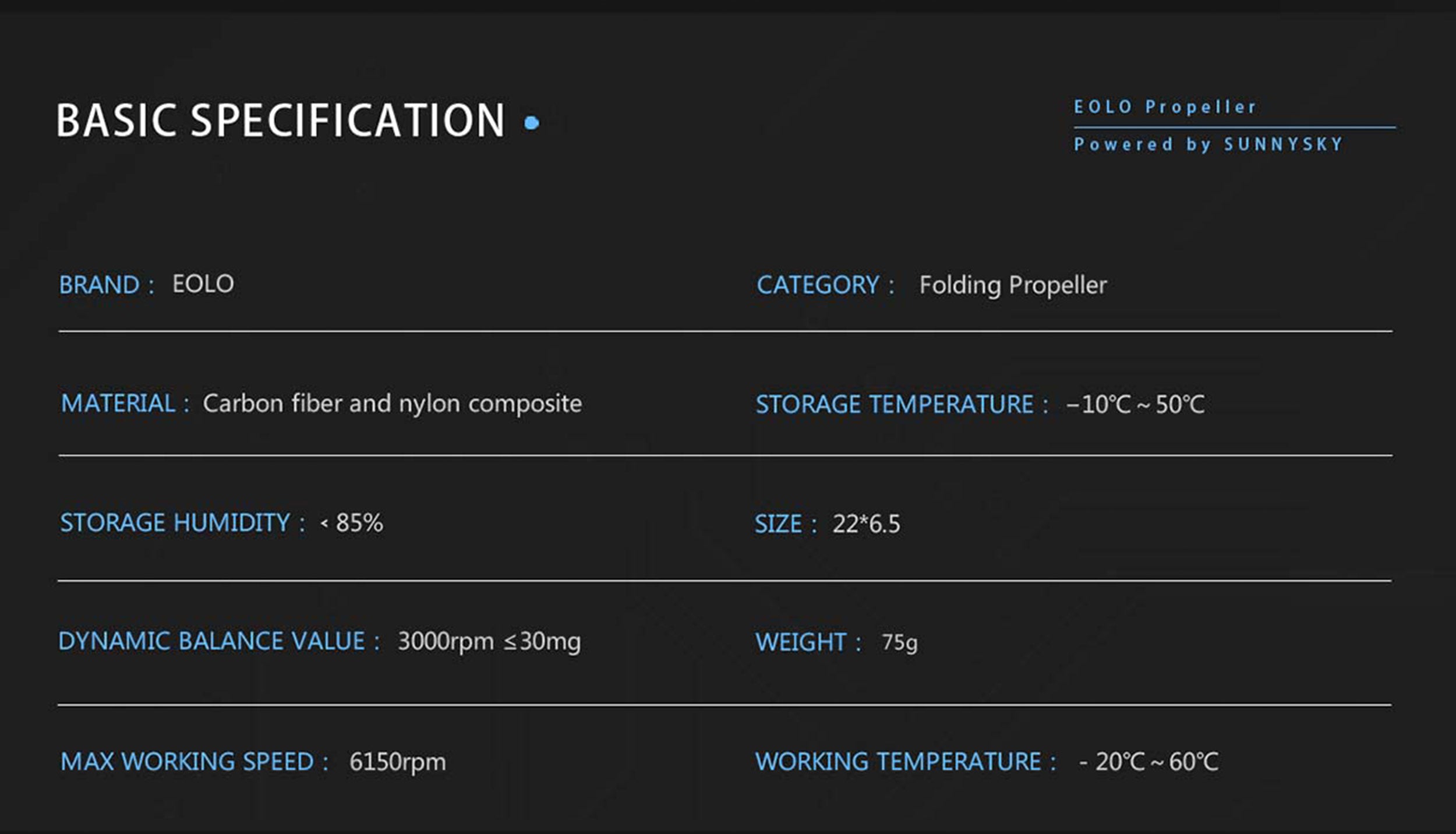This screenshot has height=834, width=1456.
Task: Click the Folding Propeller value
Action: (x=1013, y=285)
